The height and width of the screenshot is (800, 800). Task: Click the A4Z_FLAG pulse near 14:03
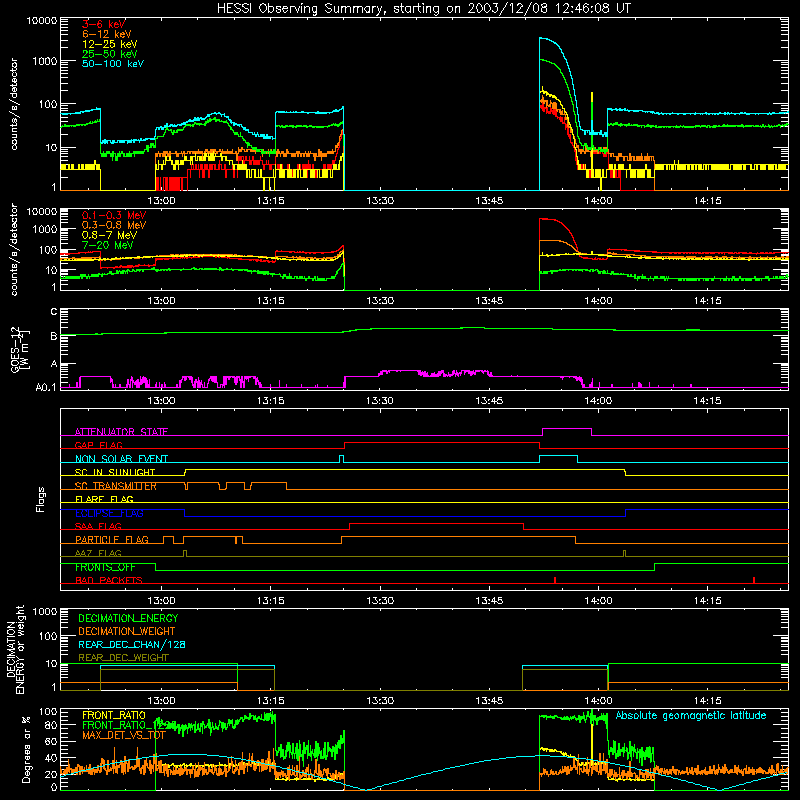(624, 553)
